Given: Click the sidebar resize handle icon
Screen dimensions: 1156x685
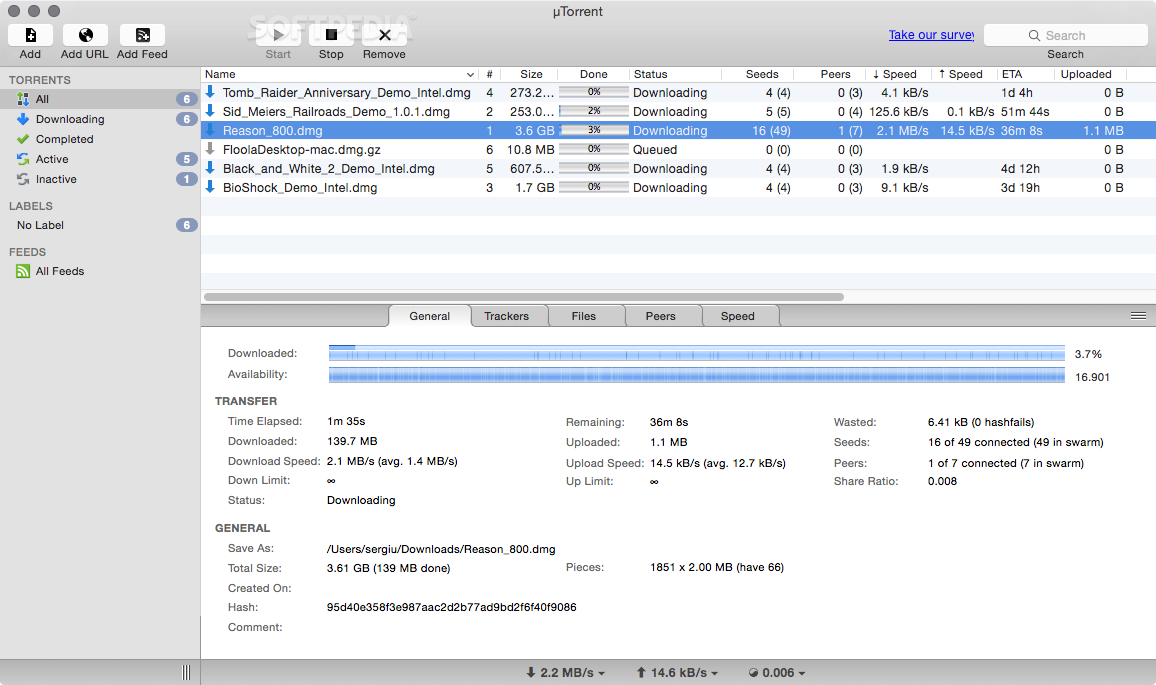Looking at the screenshot, I should coord(186,672).
